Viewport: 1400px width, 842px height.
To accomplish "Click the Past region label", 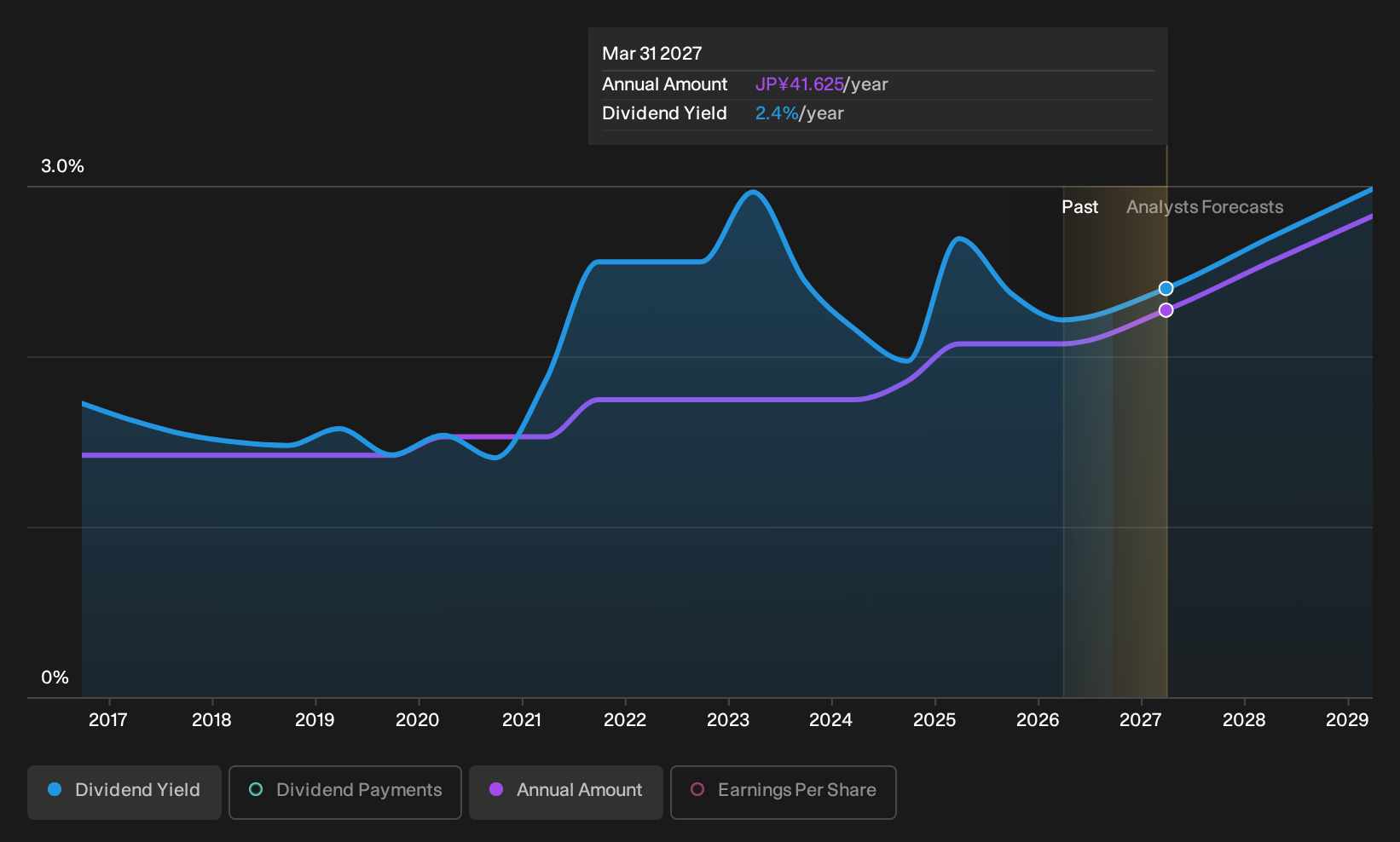I will pyautogui.click(x=1079, y=207).
